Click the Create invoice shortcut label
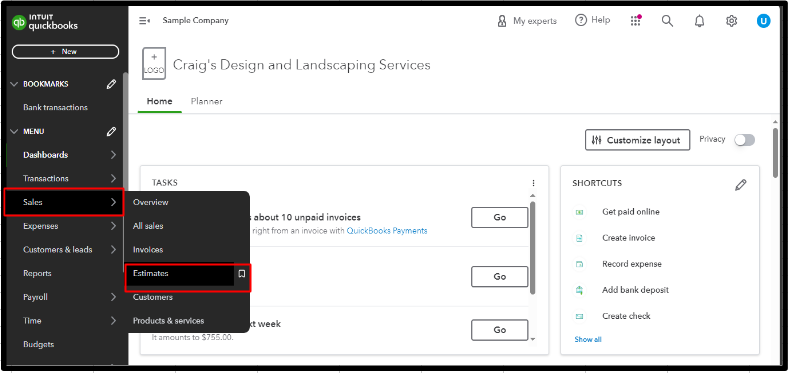The width and height of the screenshot is (788, 373). (629, 238)
